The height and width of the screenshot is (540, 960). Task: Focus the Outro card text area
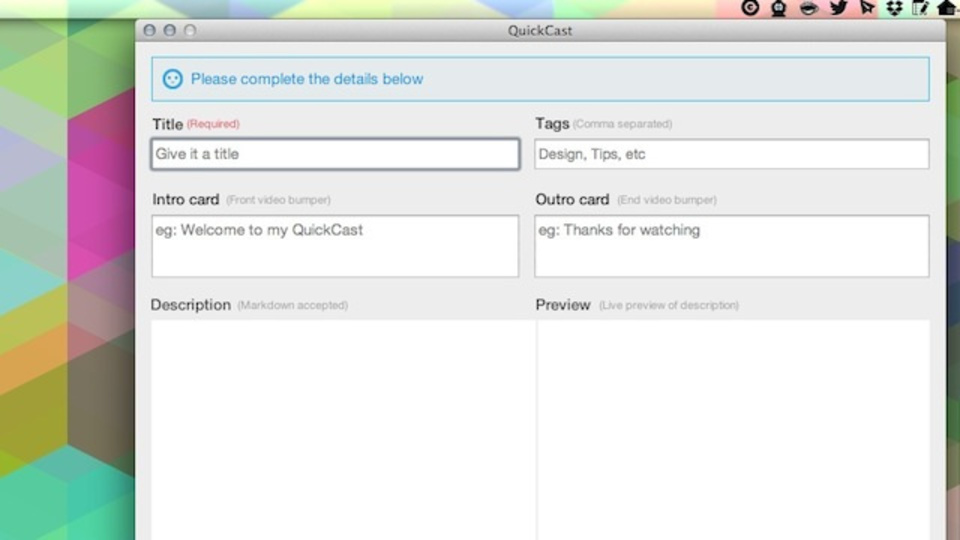732,246
